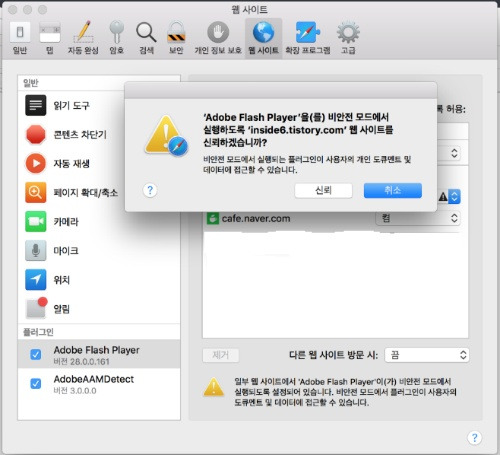The image size is (500, 455).
Task: Click the 버전 28.0.0.161 version text
Action: tap(81, 362)
